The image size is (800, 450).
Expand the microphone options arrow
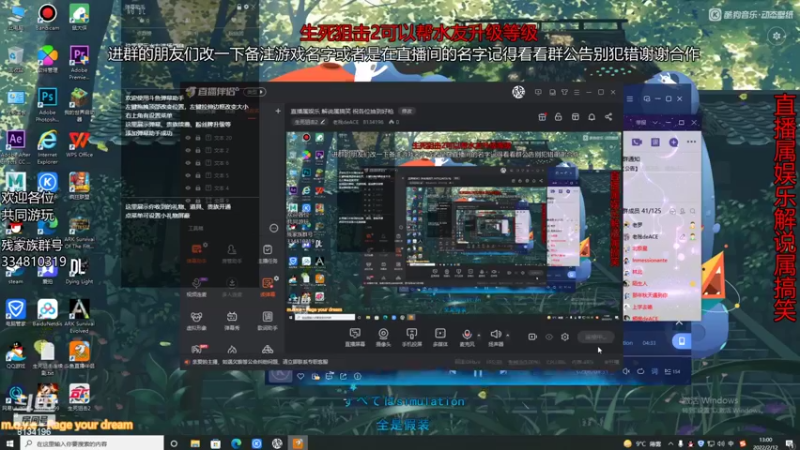479,335
